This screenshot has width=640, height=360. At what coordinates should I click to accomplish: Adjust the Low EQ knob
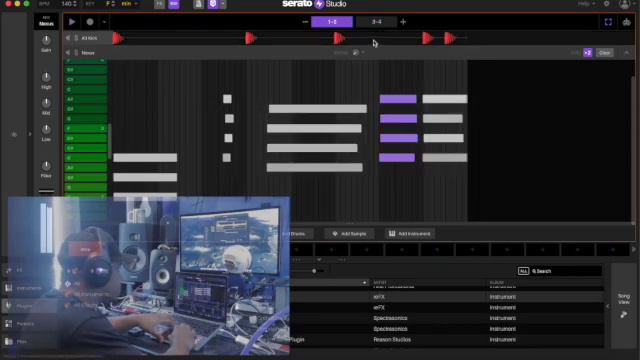(x=46, y=129)
